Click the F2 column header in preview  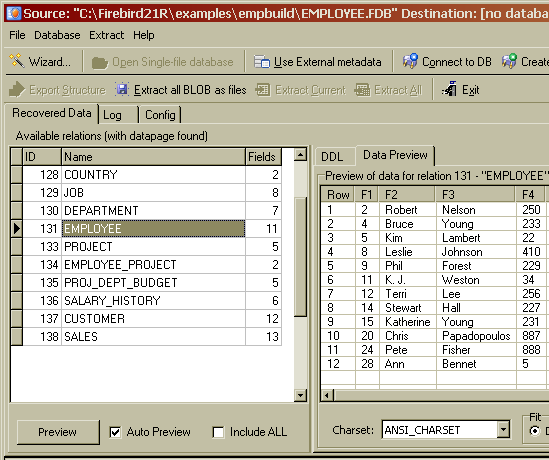pyautogui.click(x=408, y=194)
